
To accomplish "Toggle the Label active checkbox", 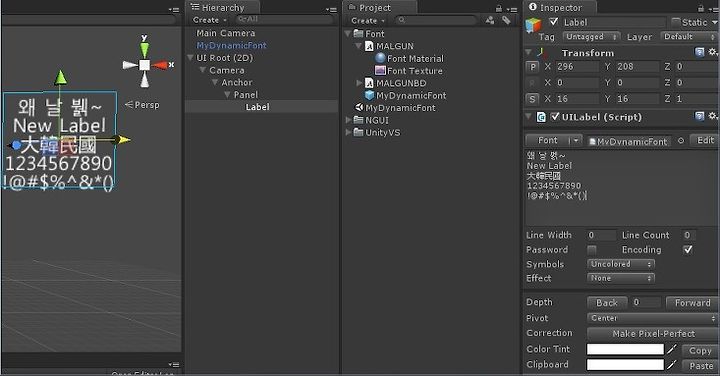I will [x=554, y=22].
